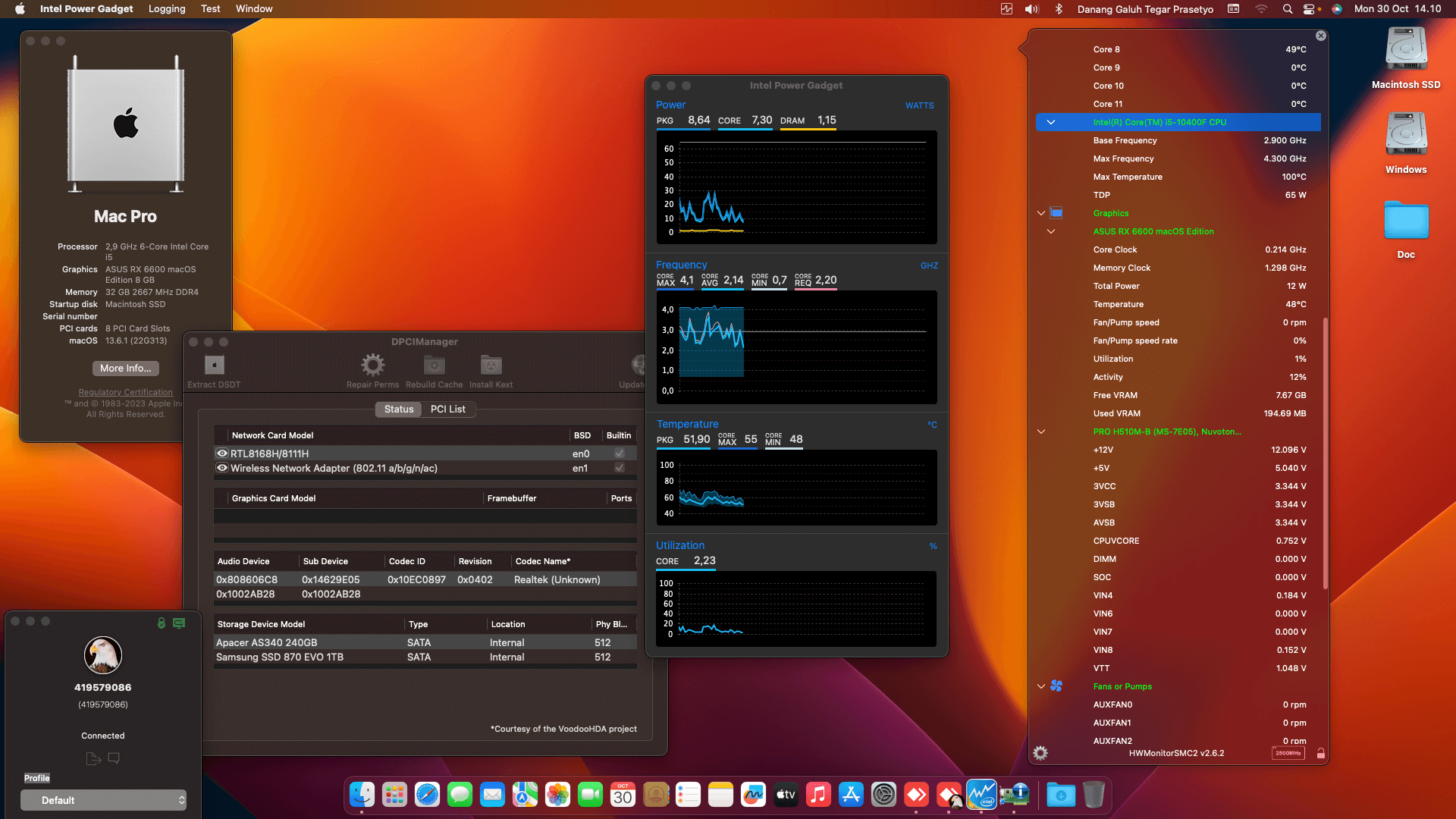Click the user name Danang Galuh Tegar Prasetyo

[x=1145, y=9]
